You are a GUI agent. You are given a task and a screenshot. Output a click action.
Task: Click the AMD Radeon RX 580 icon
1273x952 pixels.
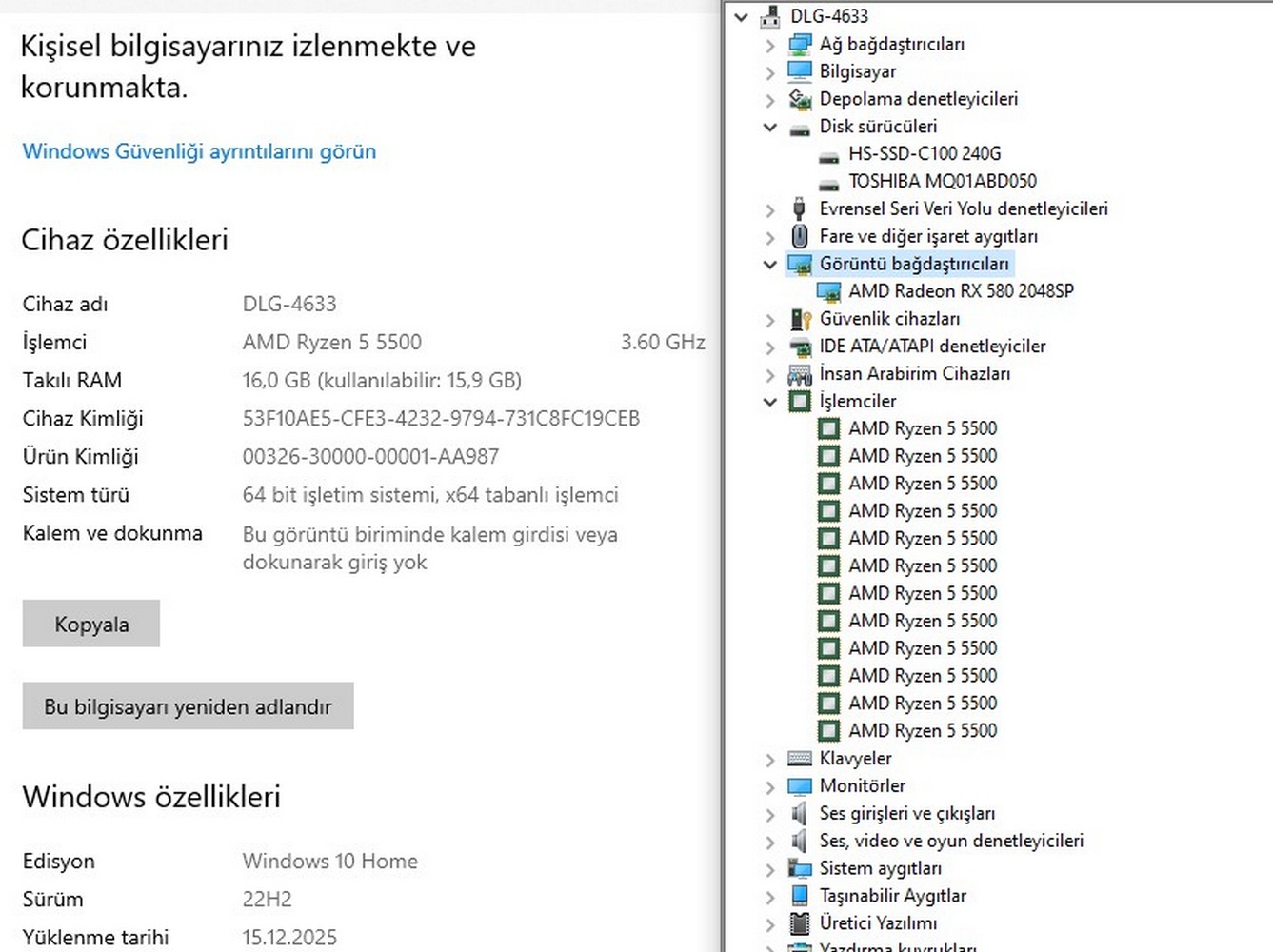[x=829, y=291]
